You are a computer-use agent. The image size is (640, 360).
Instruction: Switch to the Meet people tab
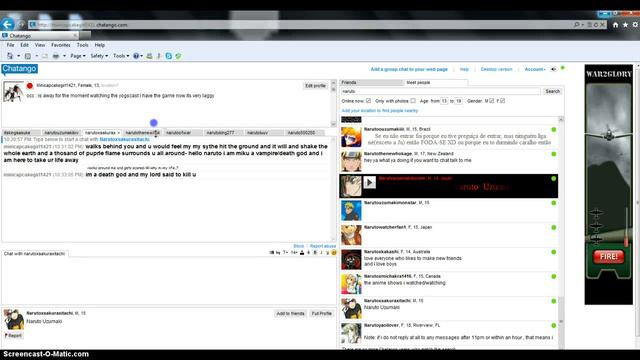[435, 82]
